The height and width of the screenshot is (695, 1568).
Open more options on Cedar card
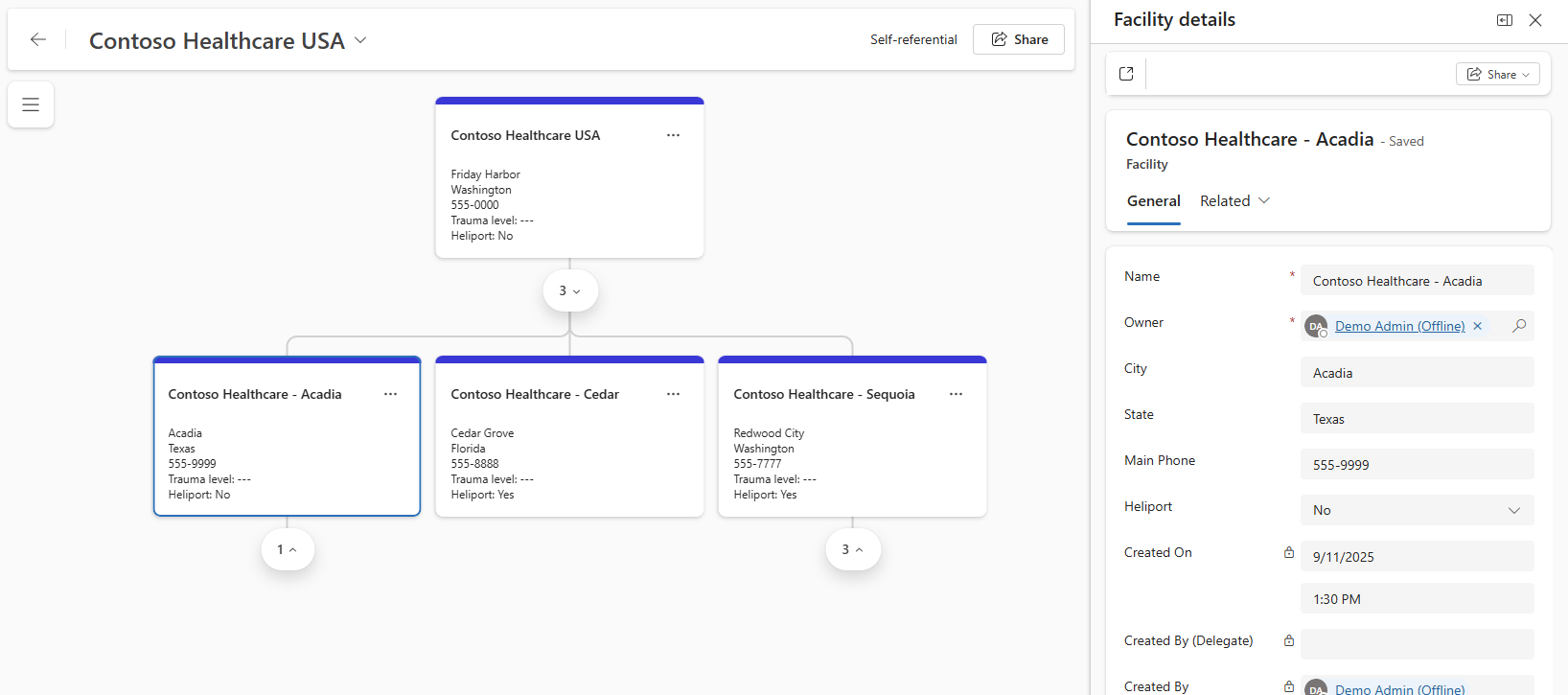coord(674,394)
